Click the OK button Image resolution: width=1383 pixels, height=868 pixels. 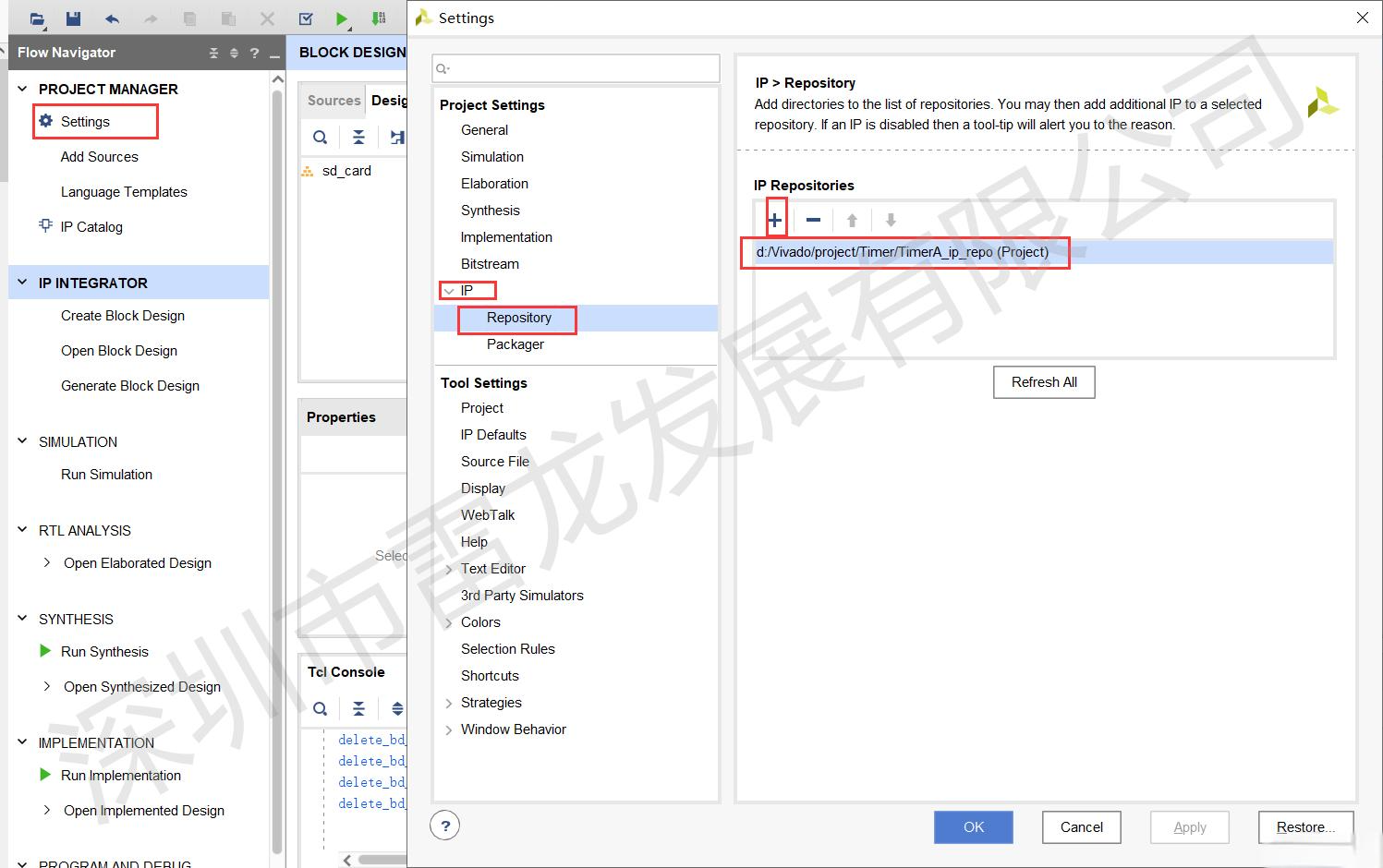pos(974,827)
